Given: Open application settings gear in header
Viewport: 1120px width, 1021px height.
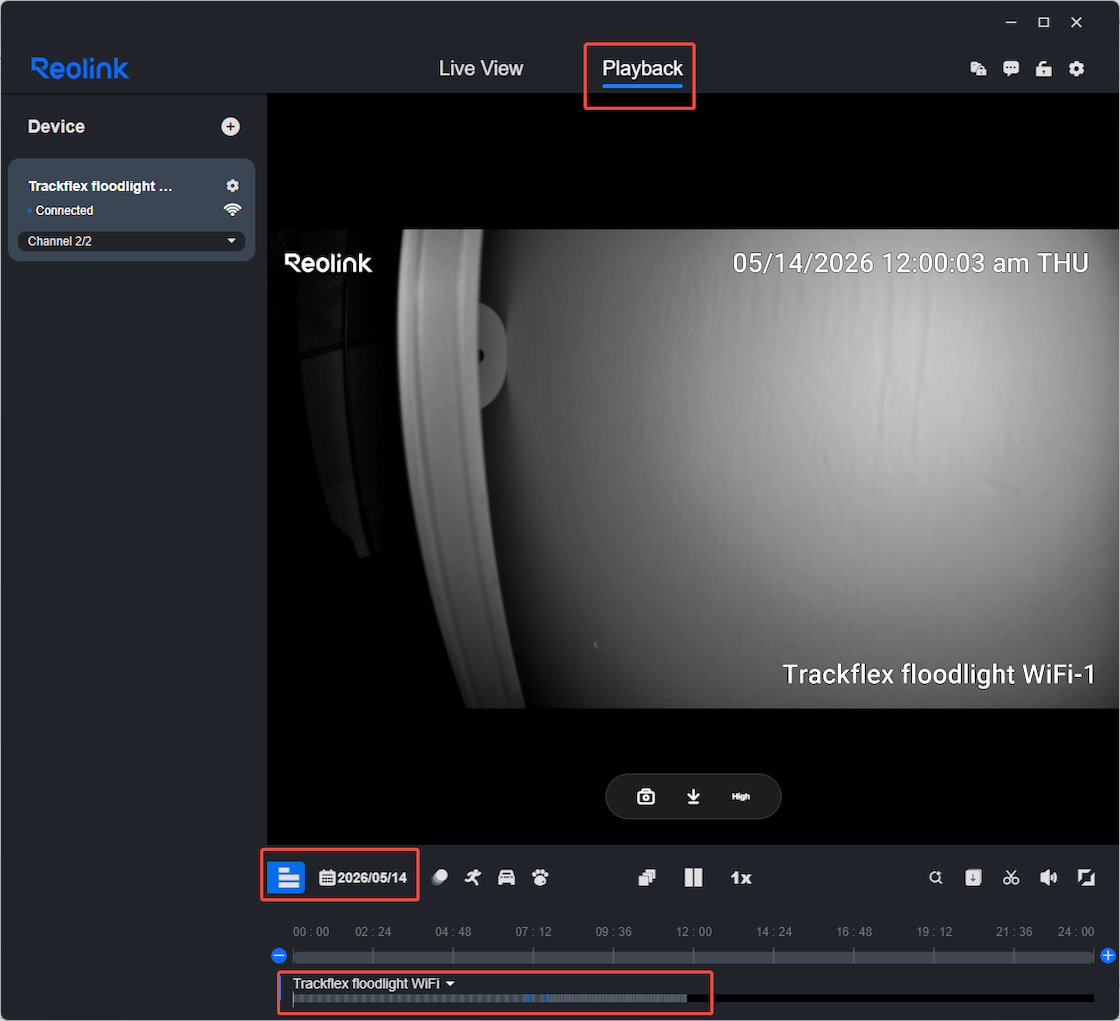Looking at the screenshot, I should pos(1076,69).
